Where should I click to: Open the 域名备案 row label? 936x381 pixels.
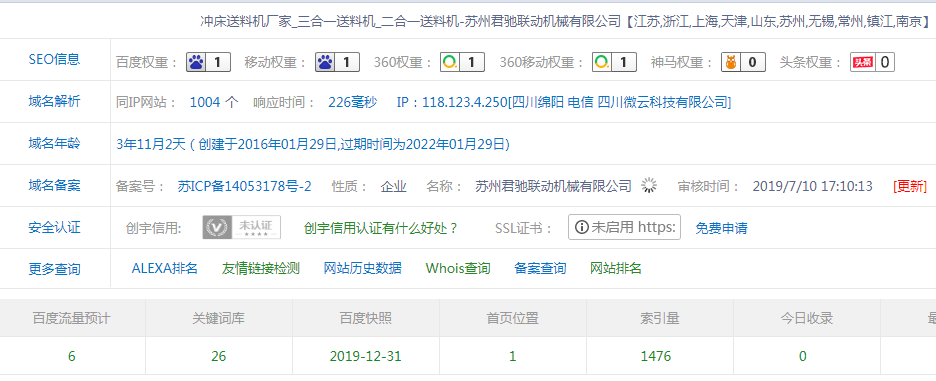click(54, 185)
